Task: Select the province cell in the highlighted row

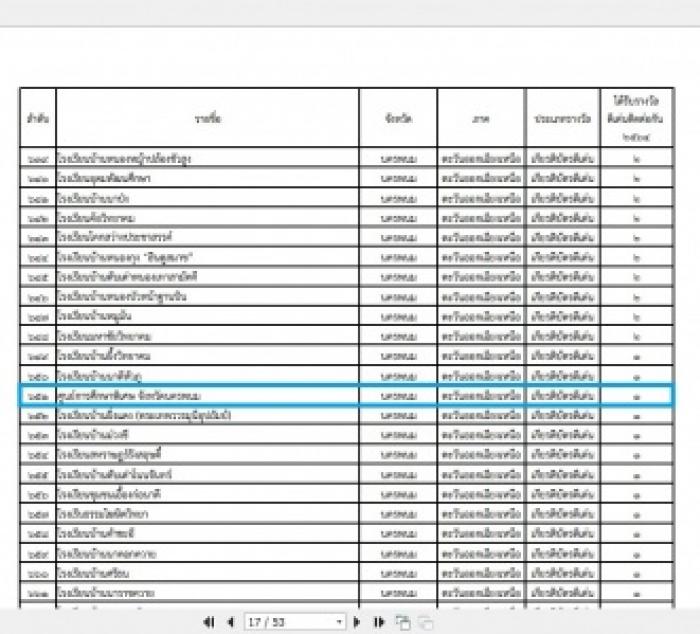Action: click(x=398, y=396)
